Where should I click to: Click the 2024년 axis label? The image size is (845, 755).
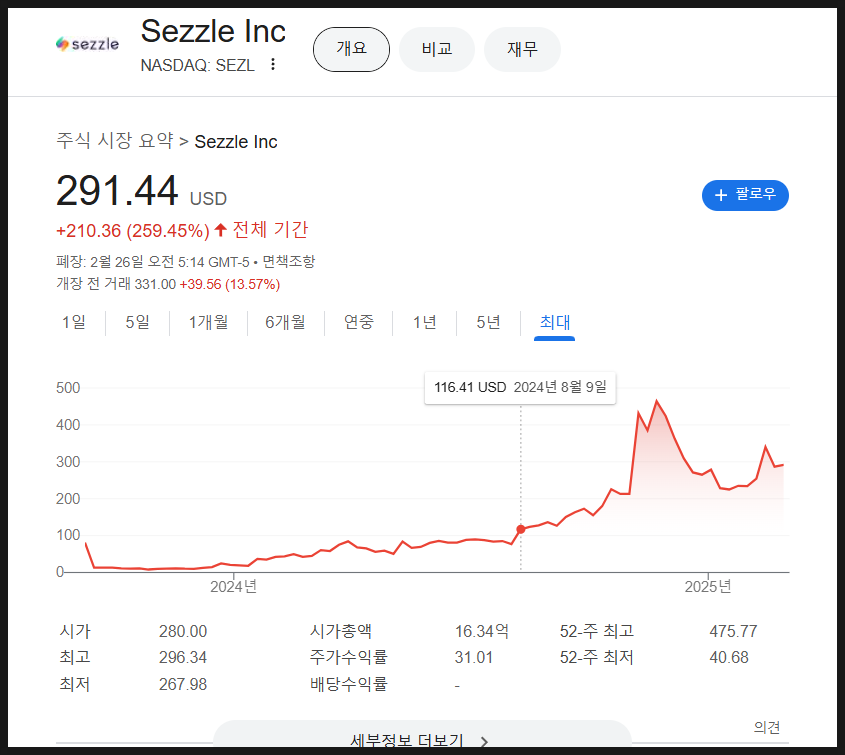pos(233,587)
